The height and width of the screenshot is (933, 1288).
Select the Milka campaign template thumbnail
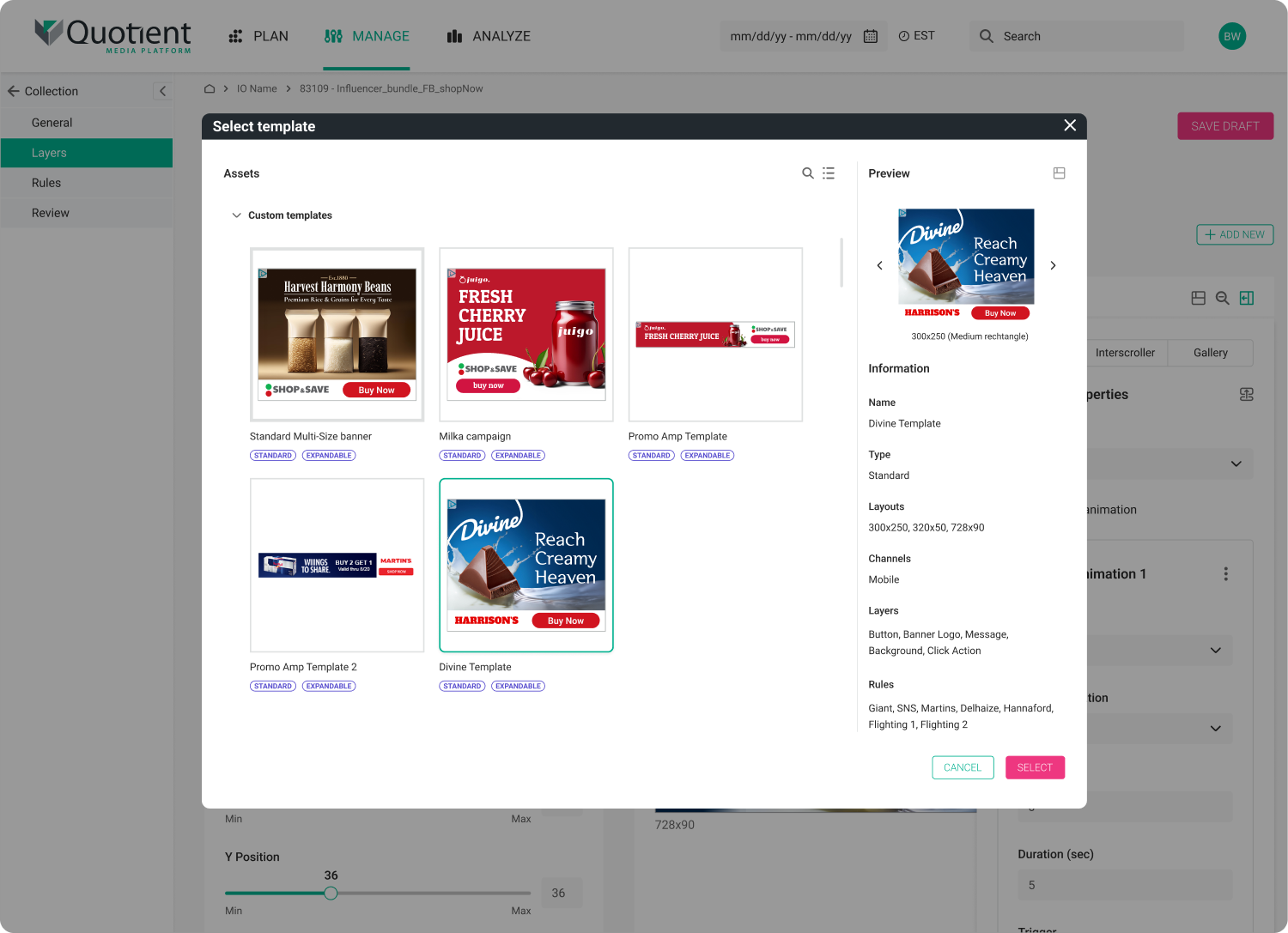(526, 335)
